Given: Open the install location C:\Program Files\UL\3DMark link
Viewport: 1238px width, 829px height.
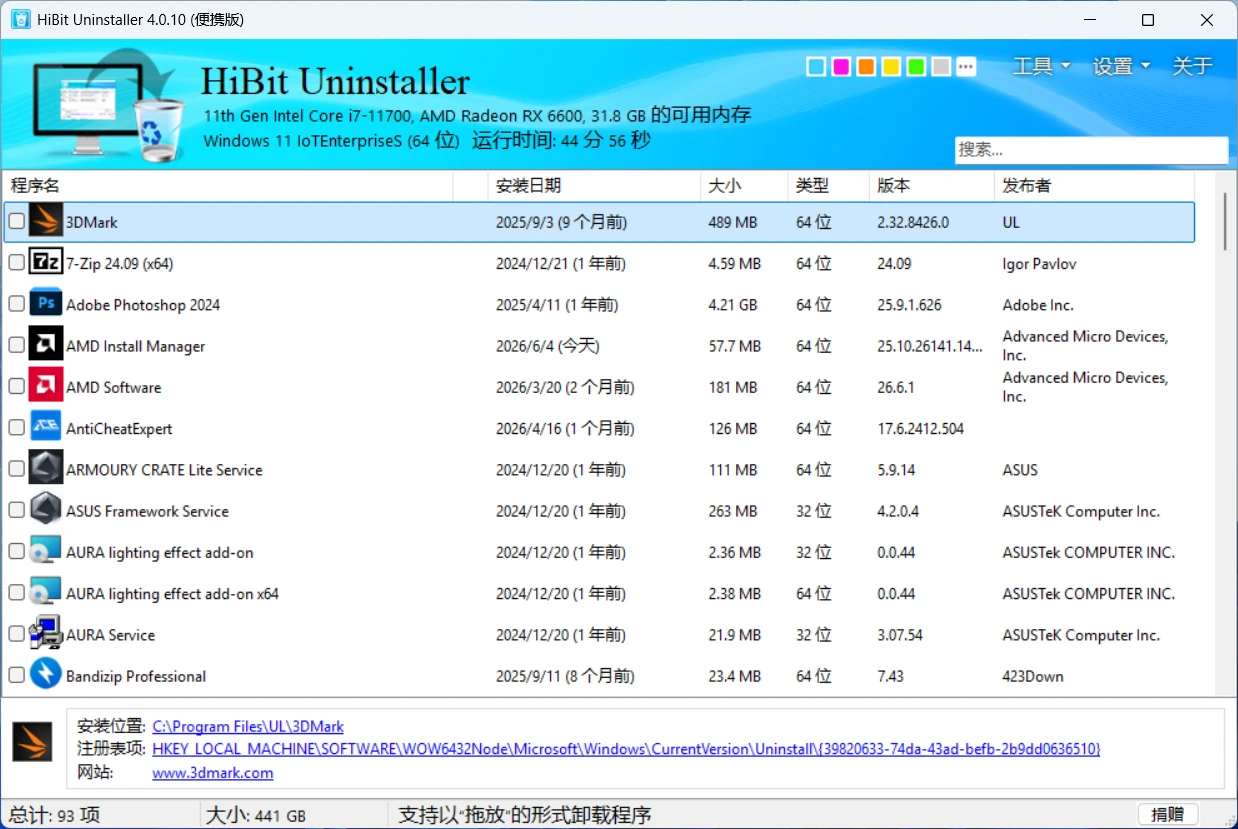Looking at the screenshot, I should (248, 727).
